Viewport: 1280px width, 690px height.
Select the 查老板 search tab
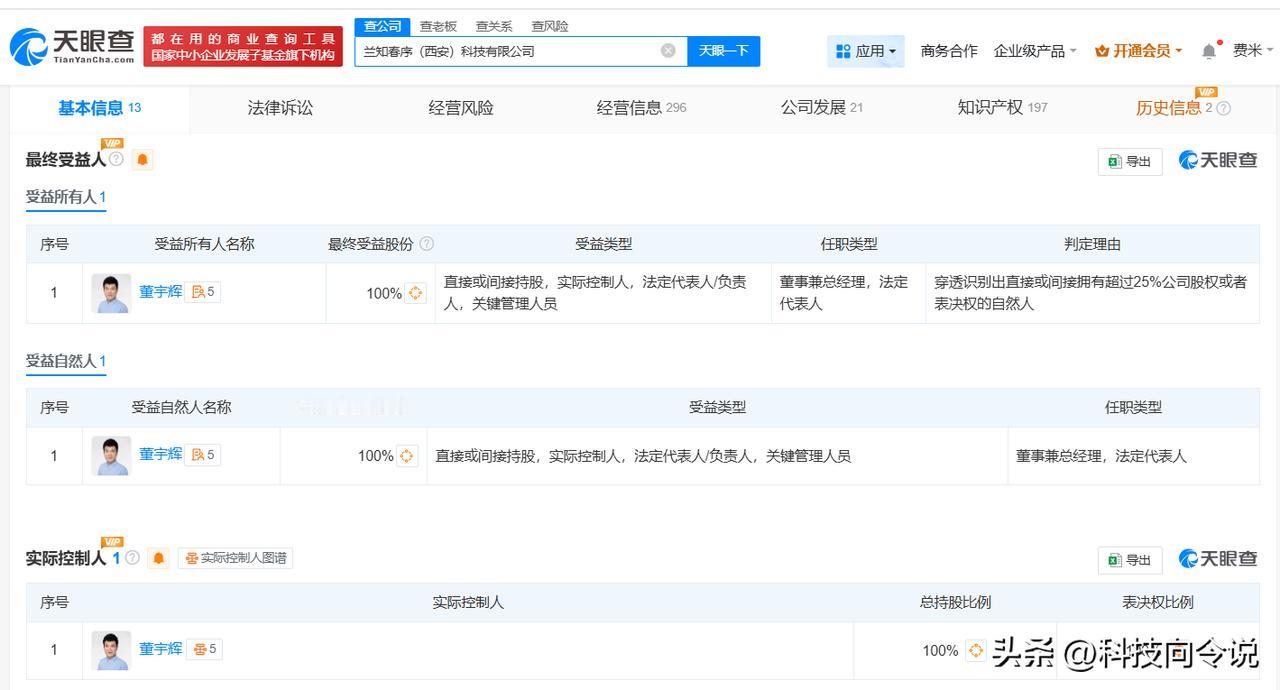(x=438, y=26)
